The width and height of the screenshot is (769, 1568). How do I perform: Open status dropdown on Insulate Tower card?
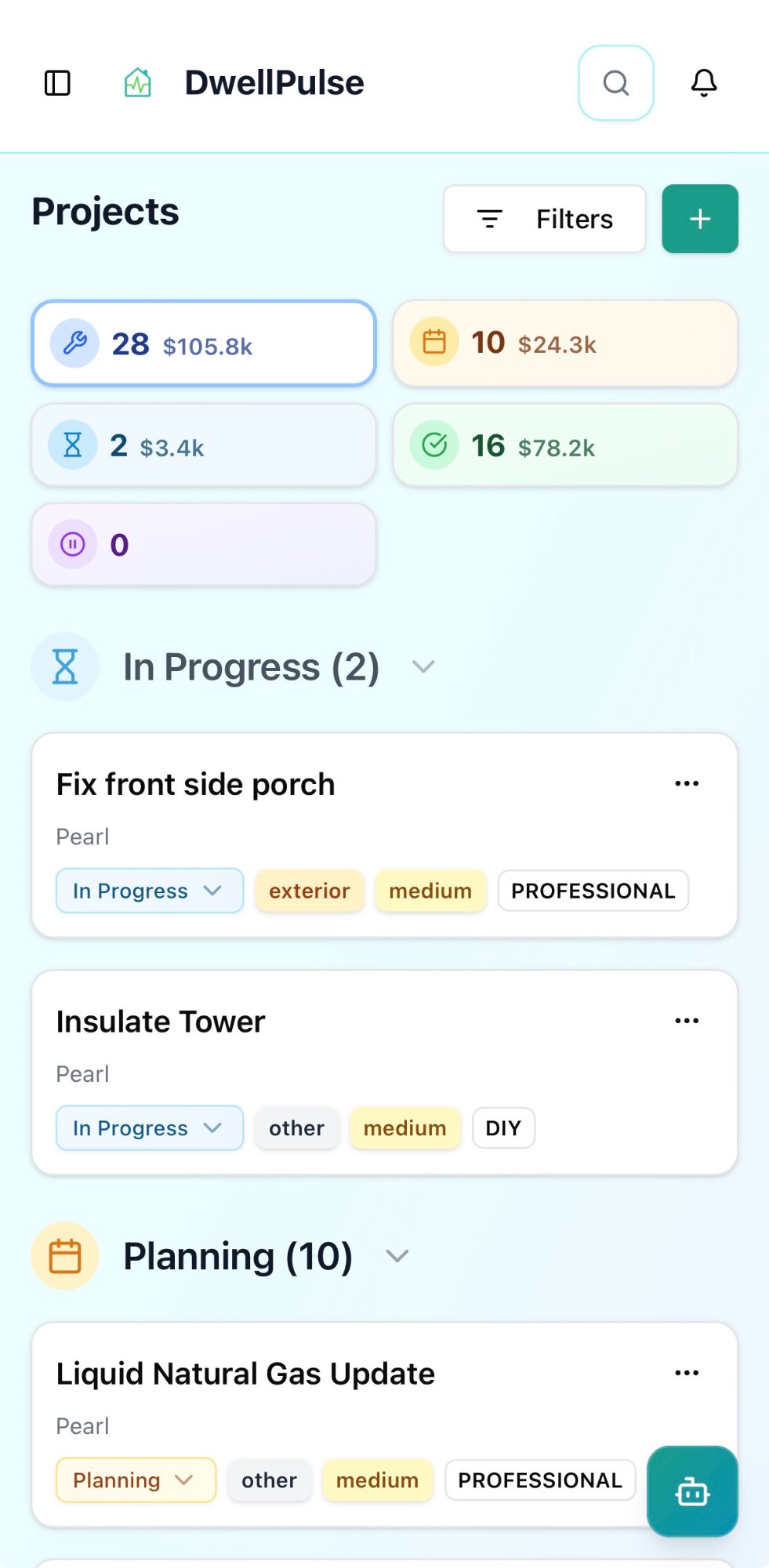point(149,1127)
